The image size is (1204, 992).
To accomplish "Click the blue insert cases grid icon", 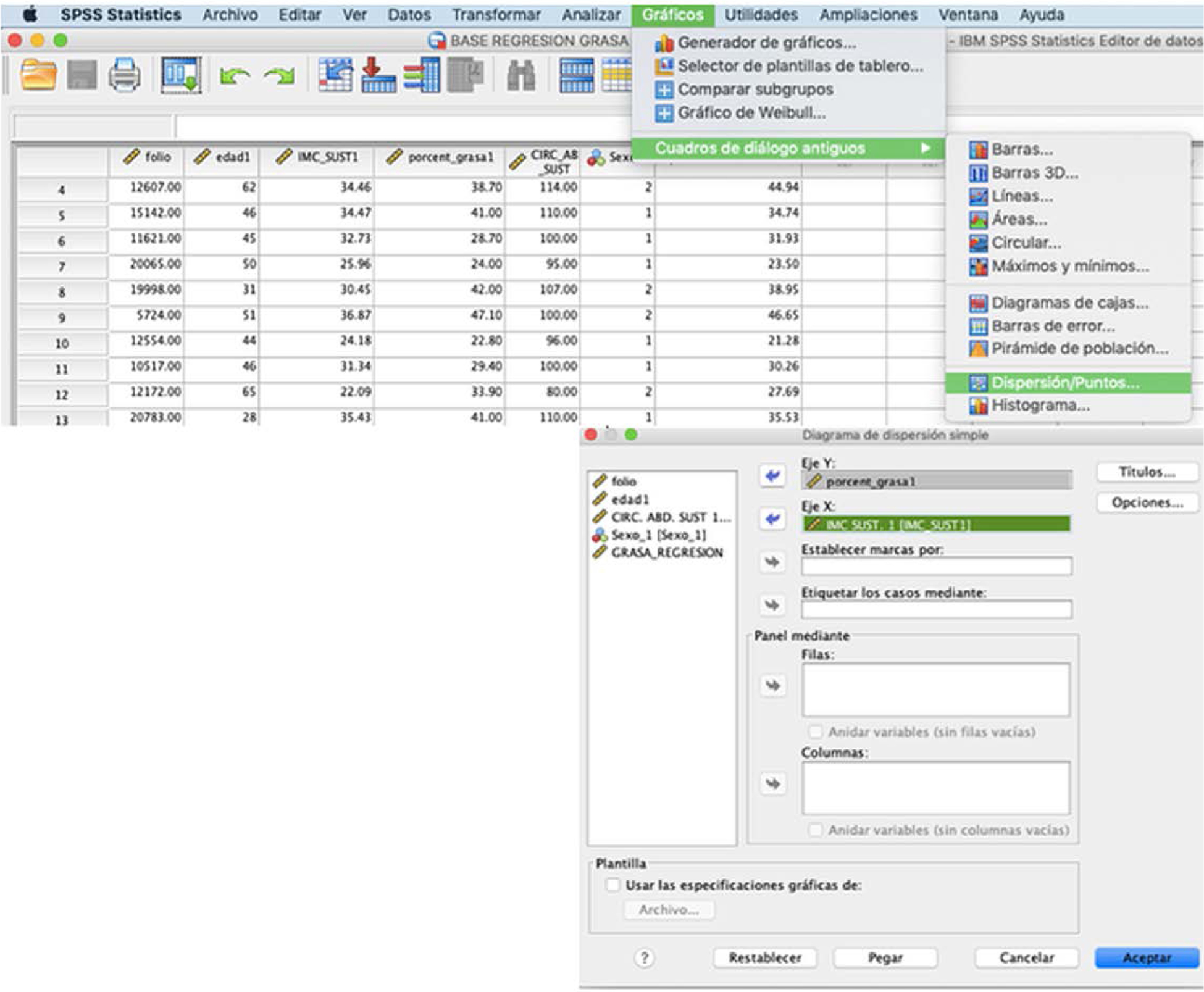I will pyautogui.click(x=577, y=75).
